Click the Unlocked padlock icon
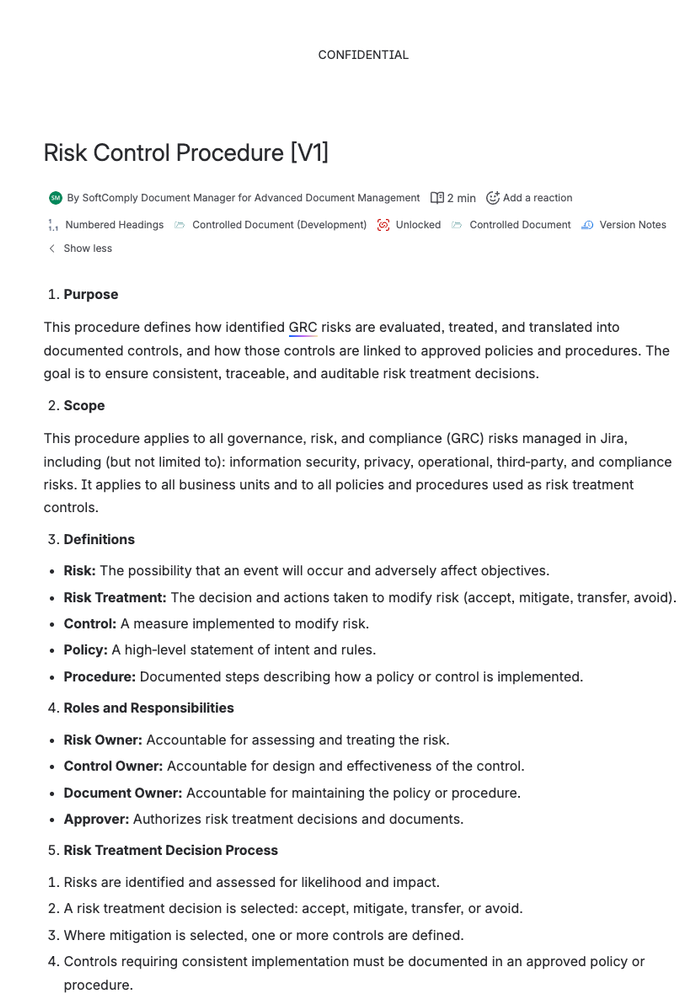The height and width of the screenshot is (999, 691). pos(382,225)
